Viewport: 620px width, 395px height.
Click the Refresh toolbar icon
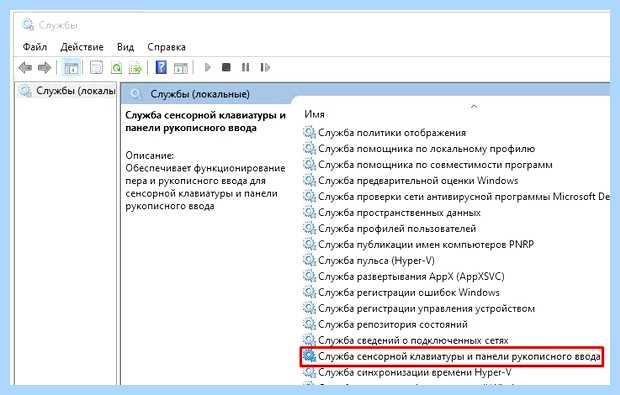pos(116,68)
